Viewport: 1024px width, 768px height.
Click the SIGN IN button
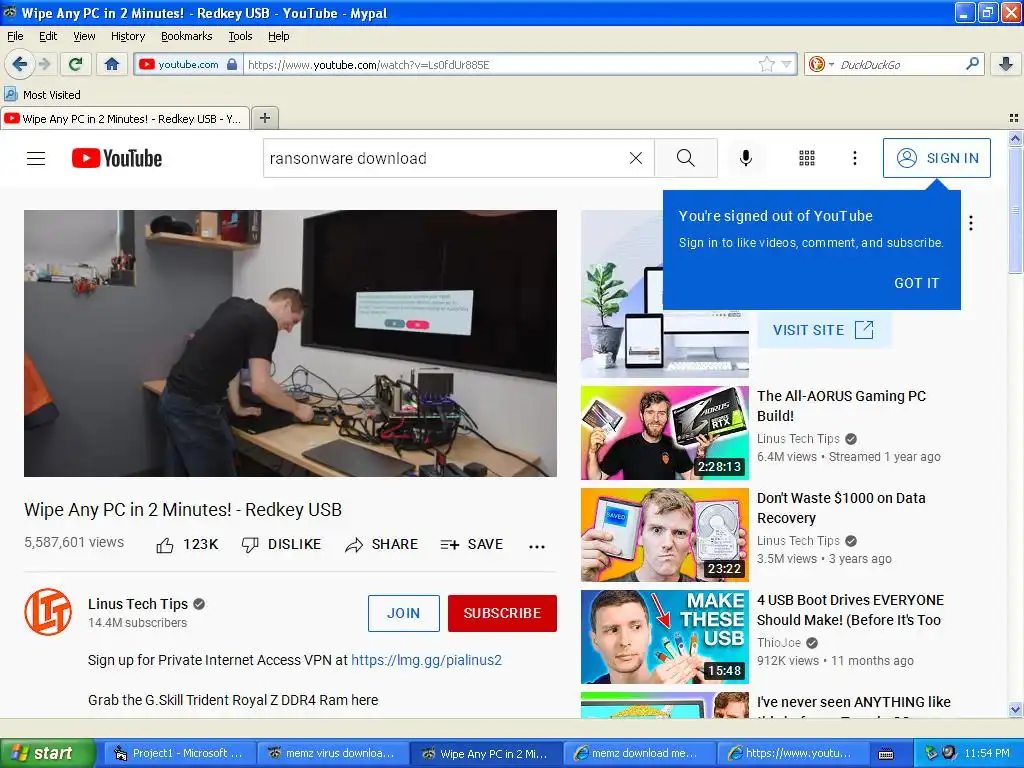(x=936, y=158)
